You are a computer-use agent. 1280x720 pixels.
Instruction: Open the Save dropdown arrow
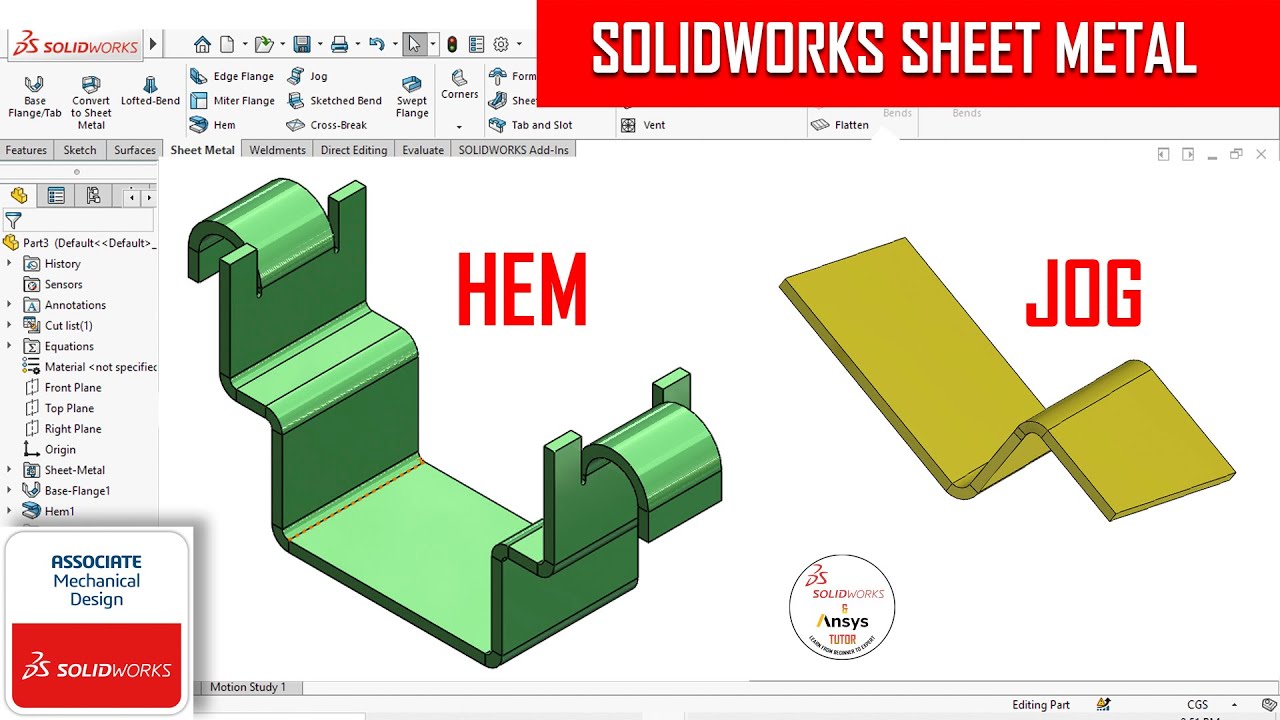[x=319, y=45]
